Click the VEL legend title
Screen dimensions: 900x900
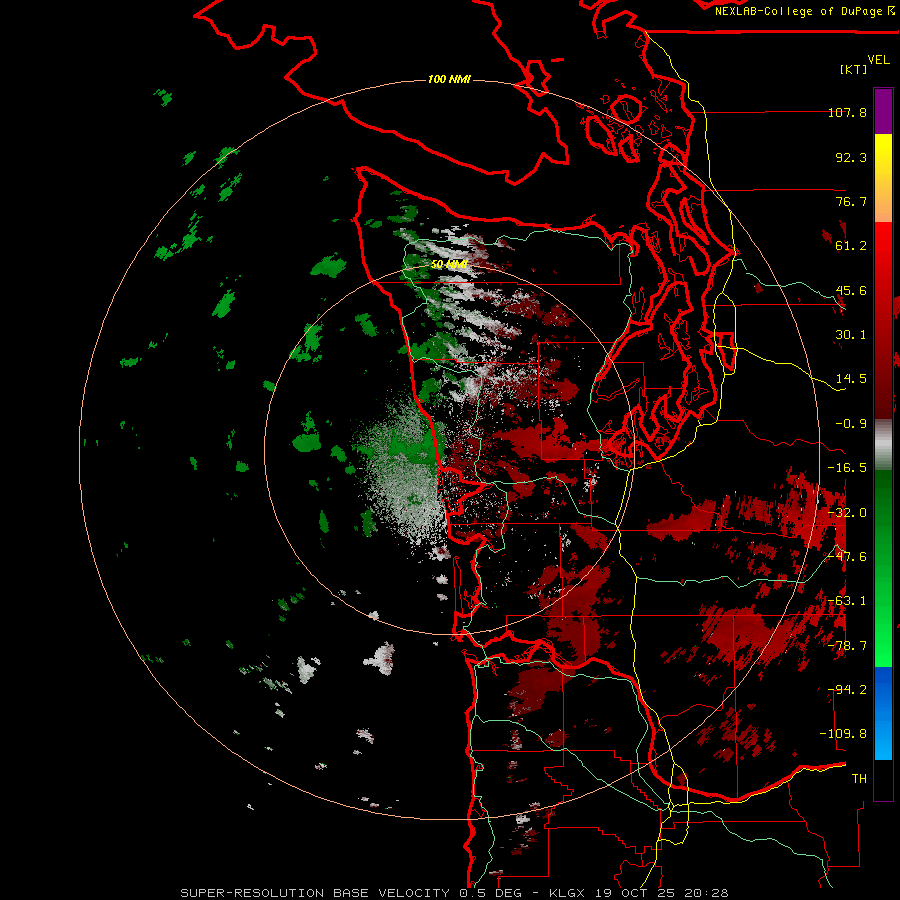[878, 60]
